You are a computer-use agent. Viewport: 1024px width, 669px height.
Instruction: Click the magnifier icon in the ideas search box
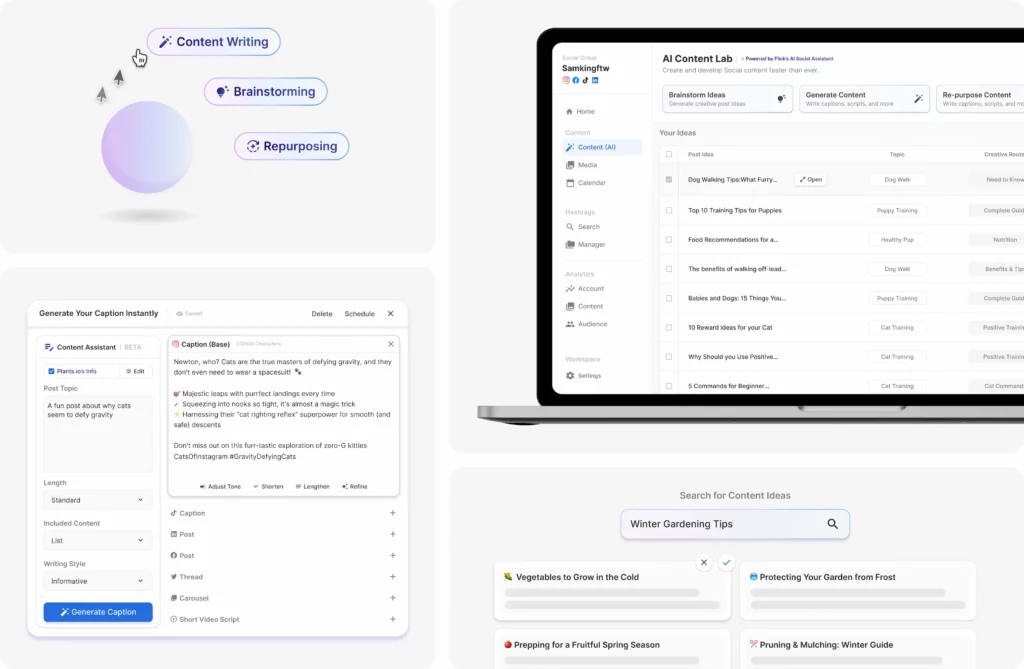(x=832, y=524)
